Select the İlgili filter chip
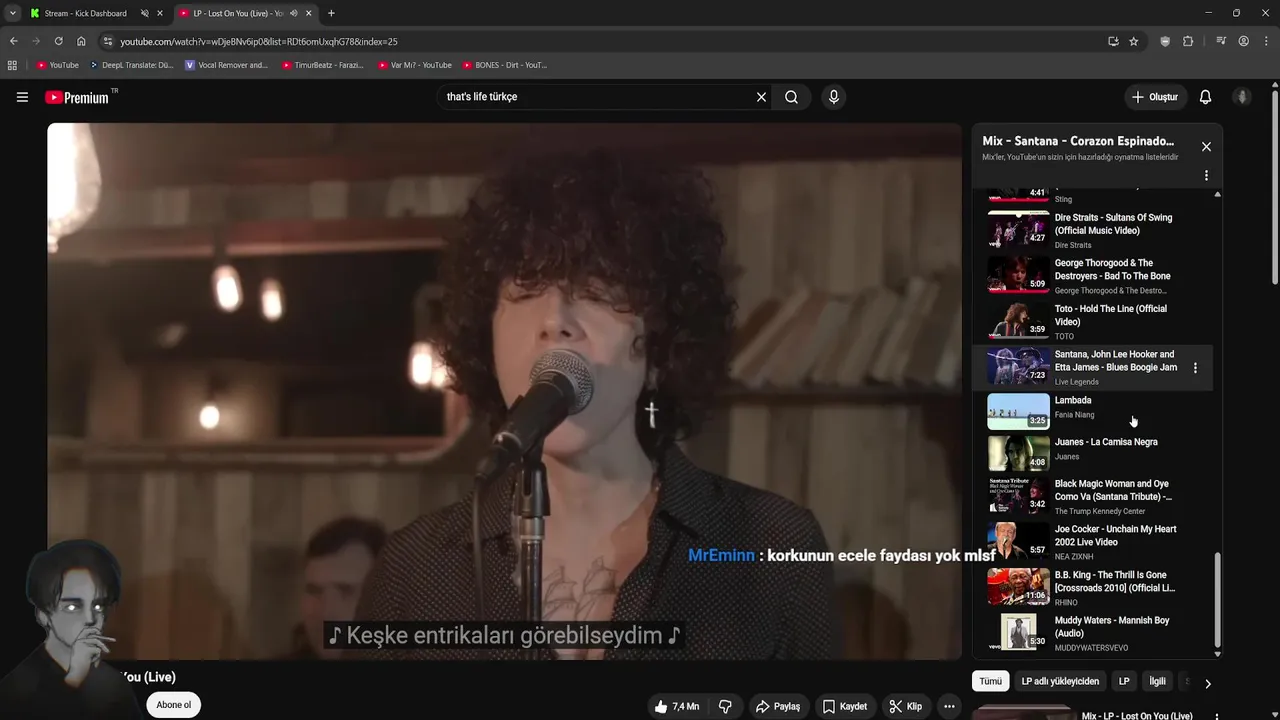1280x720 pixels. click(x=1157, y=681)
